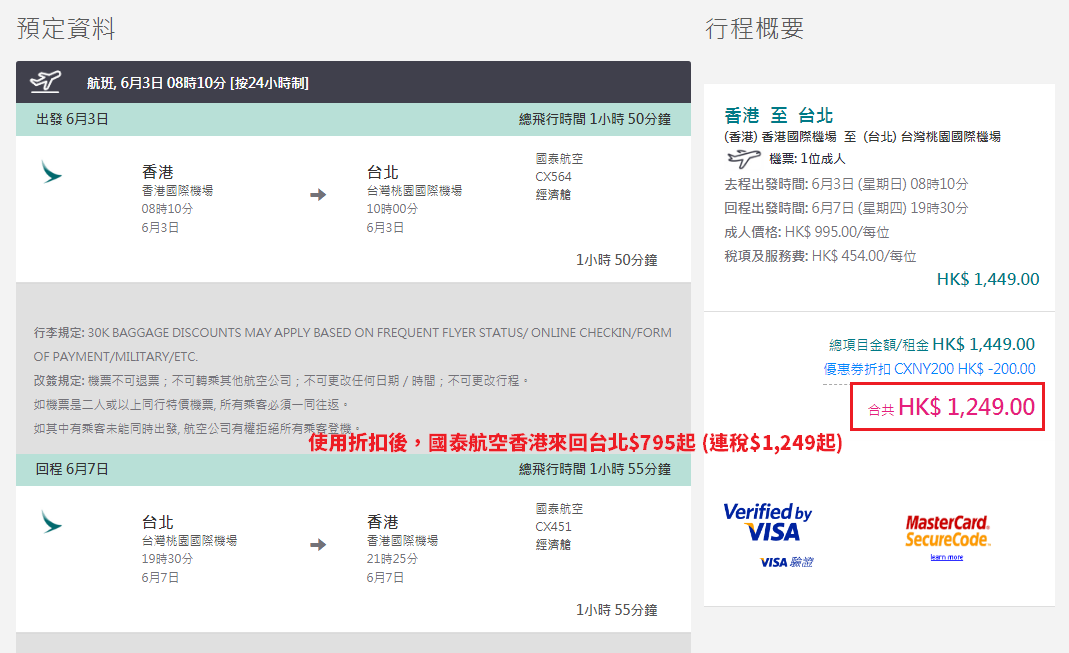Click Cathay Pacific logo beside return Taipei flight
1069x653 pixels.
pyautogui.click(x=51, y=522)
